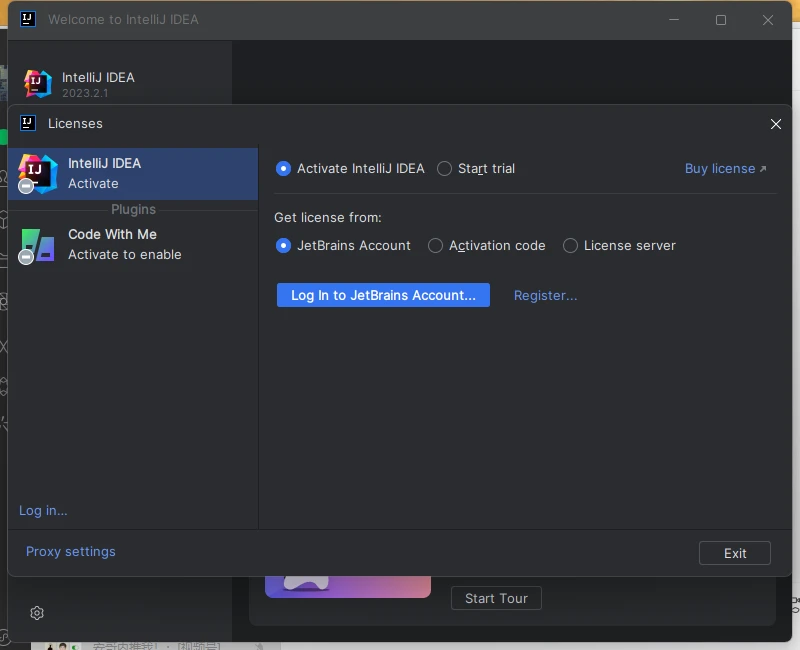Click IntelliJ IDEA 2023.2.1 logo in Welcome window

coord(38,84)
